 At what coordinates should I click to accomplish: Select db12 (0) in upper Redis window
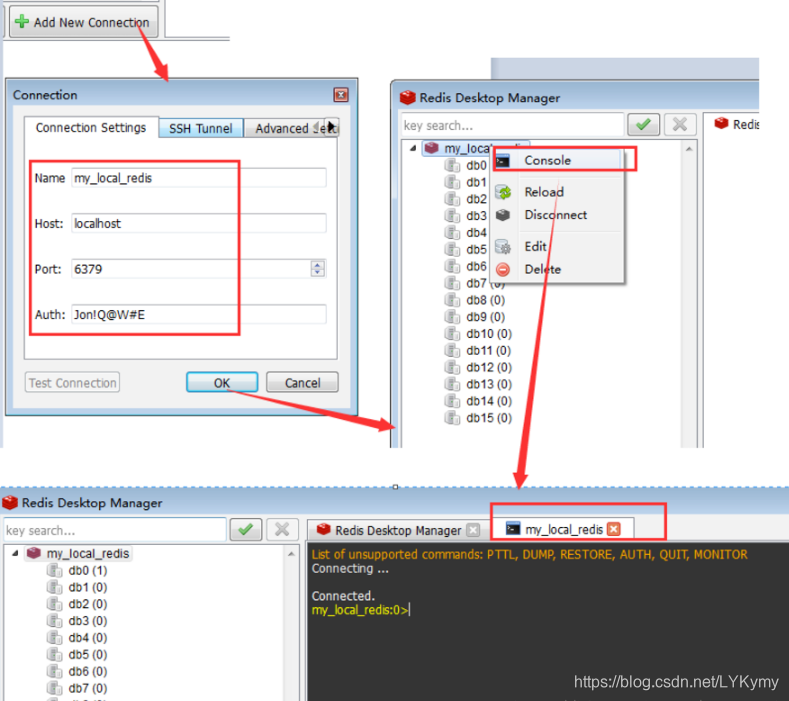pyautogui.click(x=489, y=367)
